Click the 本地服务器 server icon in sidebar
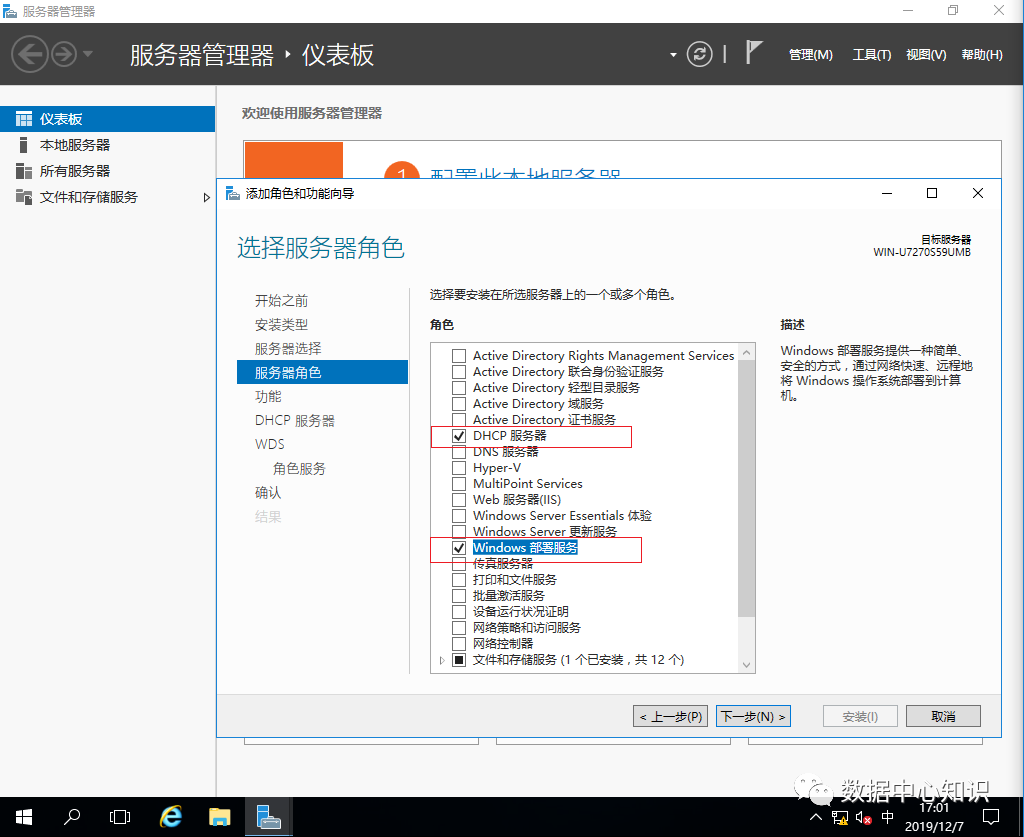 [24, 145]
